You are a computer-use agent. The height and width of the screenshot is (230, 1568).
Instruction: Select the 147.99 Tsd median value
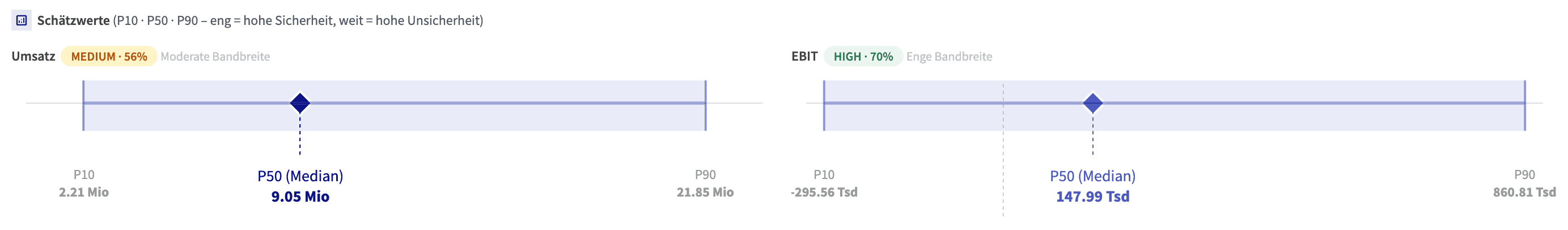1092,197
